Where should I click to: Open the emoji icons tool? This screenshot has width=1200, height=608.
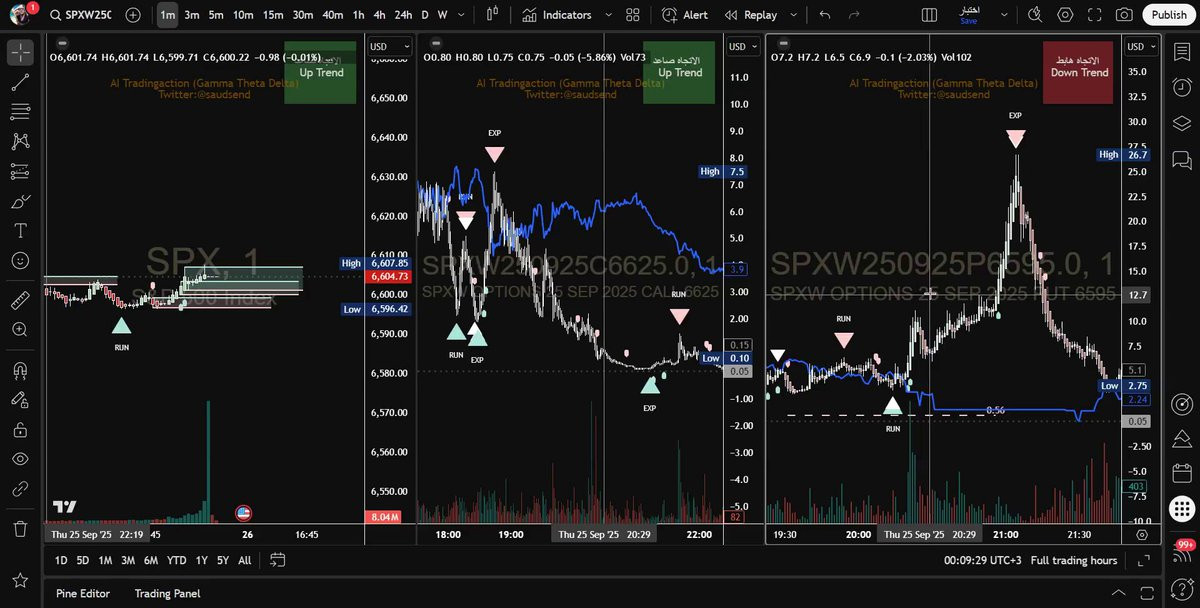20,260
